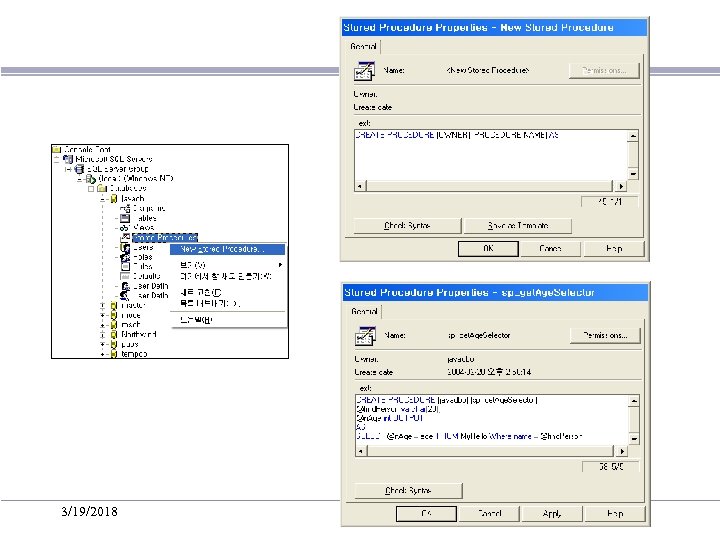This screenshot has width=720, height=540.
Task: Click Check Syntax in sp_getAgeSelector dialog
Action: (x=408, y=490)
